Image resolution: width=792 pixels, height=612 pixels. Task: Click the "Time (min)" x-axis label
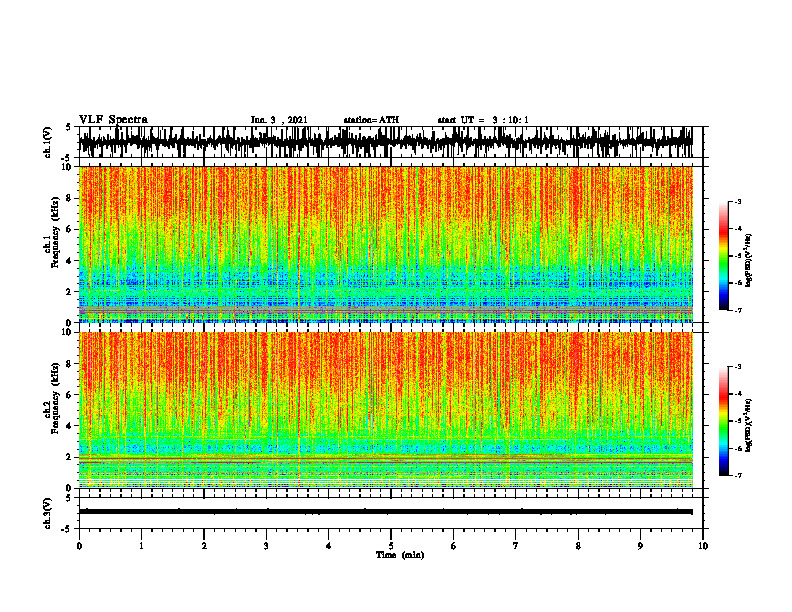(x=400, y=555)
